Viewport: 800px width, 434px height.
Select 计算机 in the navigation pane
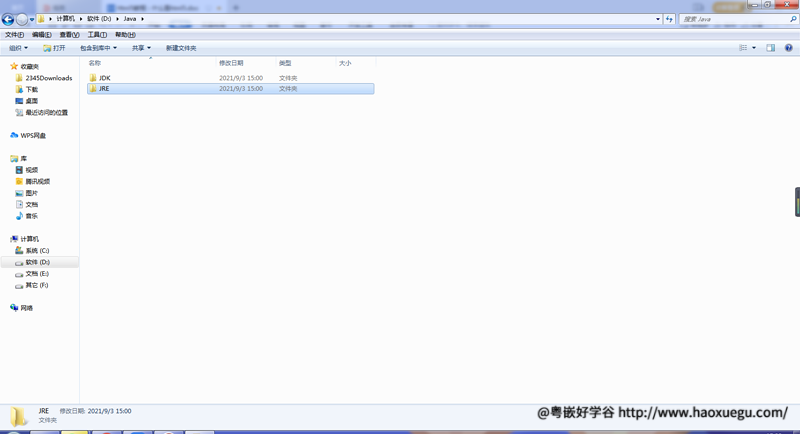(30, 239)
